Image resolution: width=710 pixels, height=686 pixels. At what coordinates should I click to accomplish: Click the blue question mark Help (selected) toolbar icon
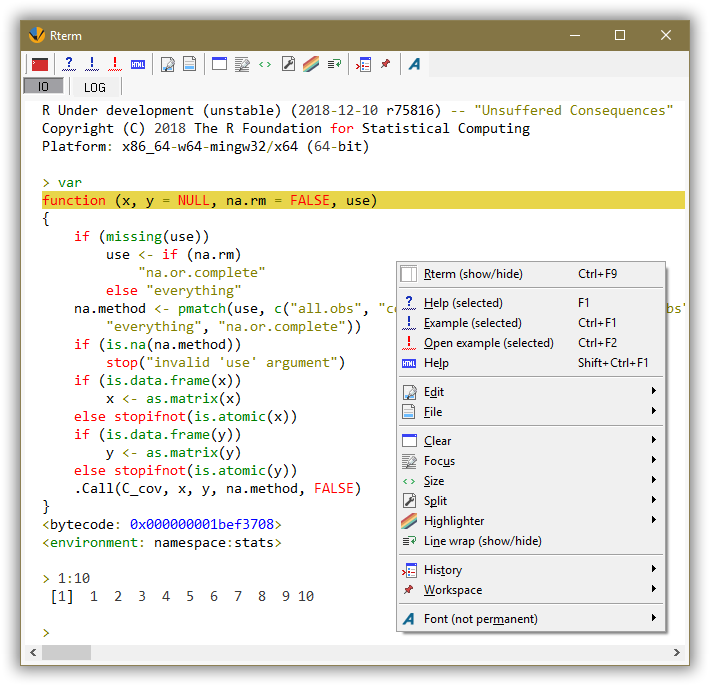point(69,64)
